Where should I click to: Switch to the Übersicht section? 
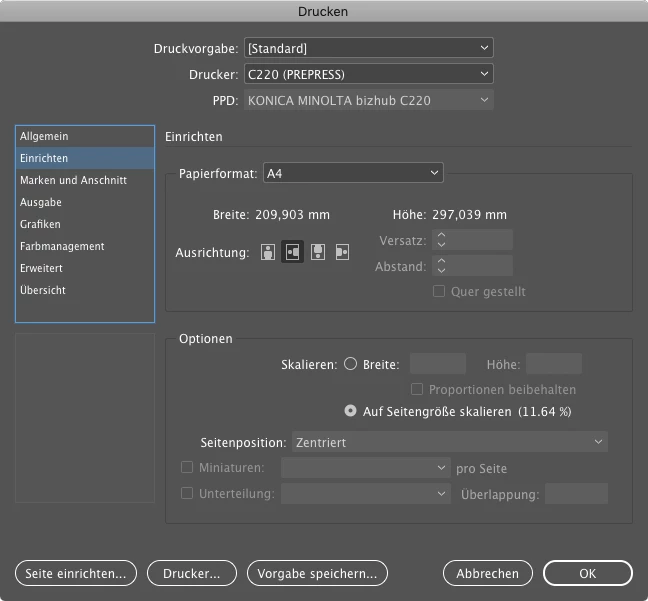85,290
